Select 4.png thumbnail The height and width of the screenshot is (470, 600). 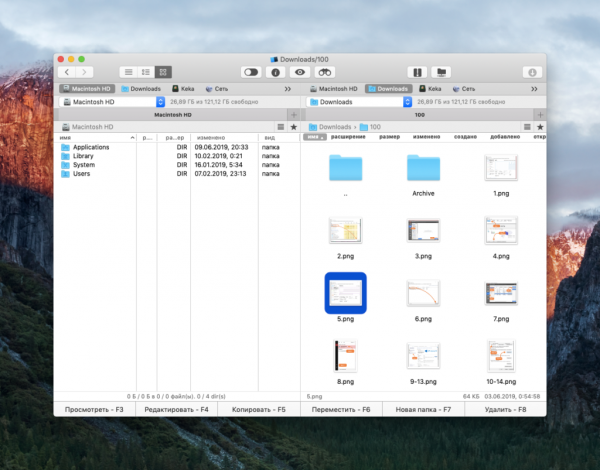(x=501, y=230)
